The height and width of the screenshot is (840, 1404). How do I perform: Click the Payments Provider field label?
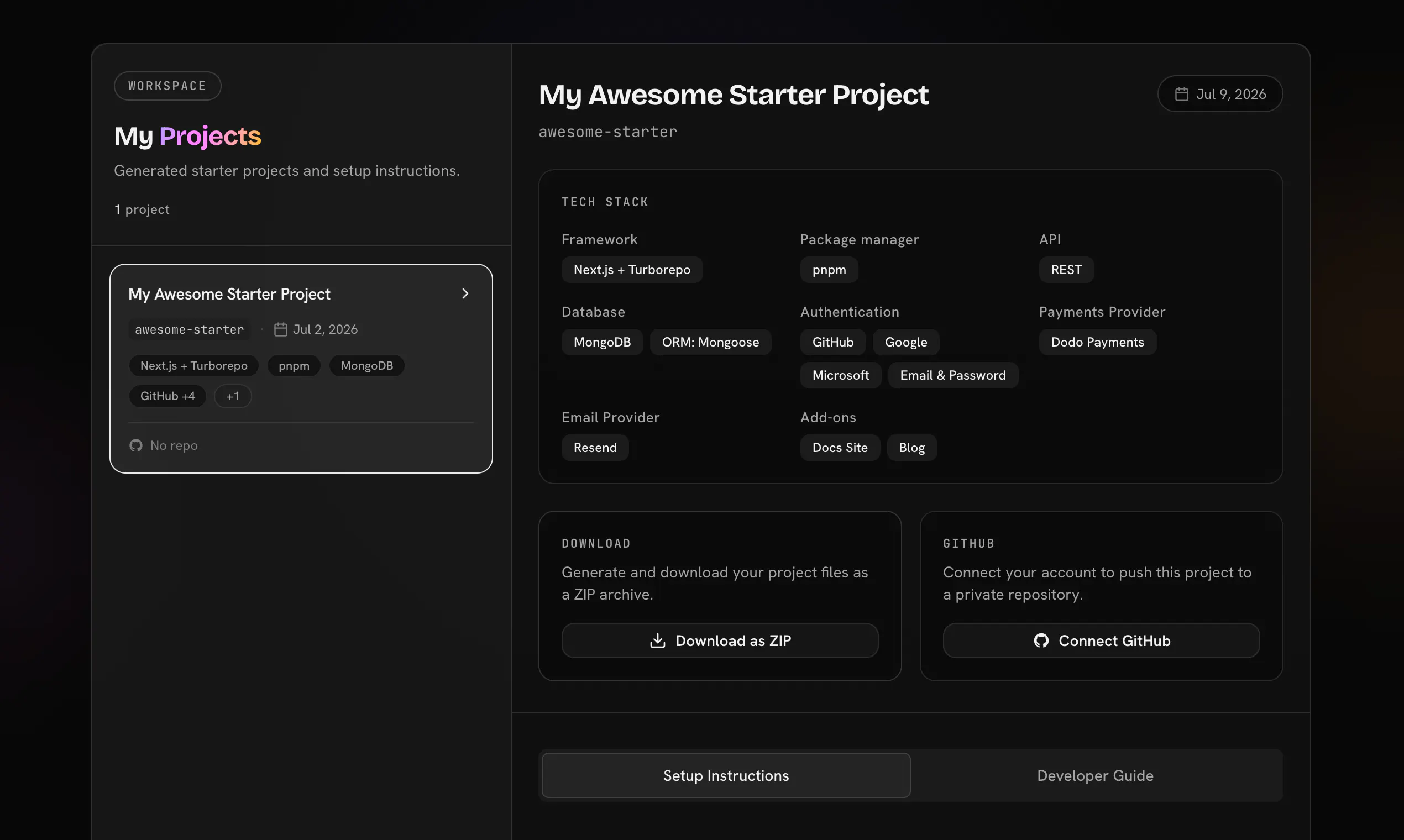(1102, 312)
